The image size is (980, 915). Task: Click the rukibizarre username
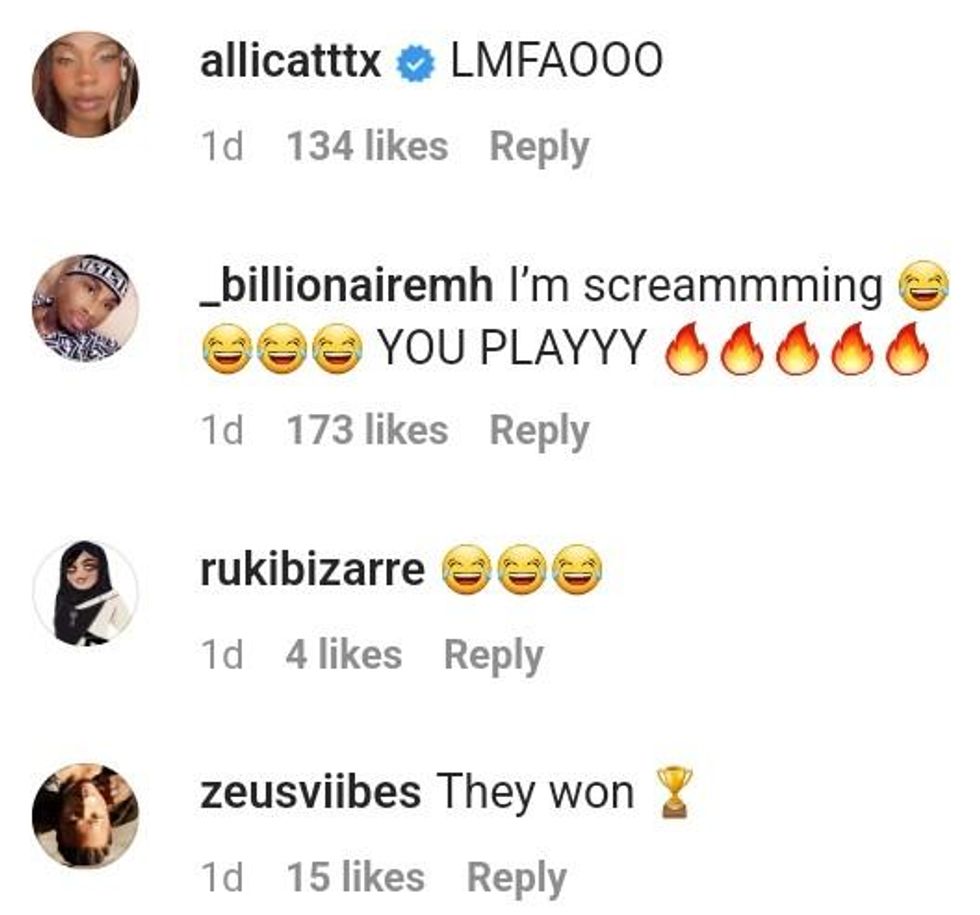(312, 570)
